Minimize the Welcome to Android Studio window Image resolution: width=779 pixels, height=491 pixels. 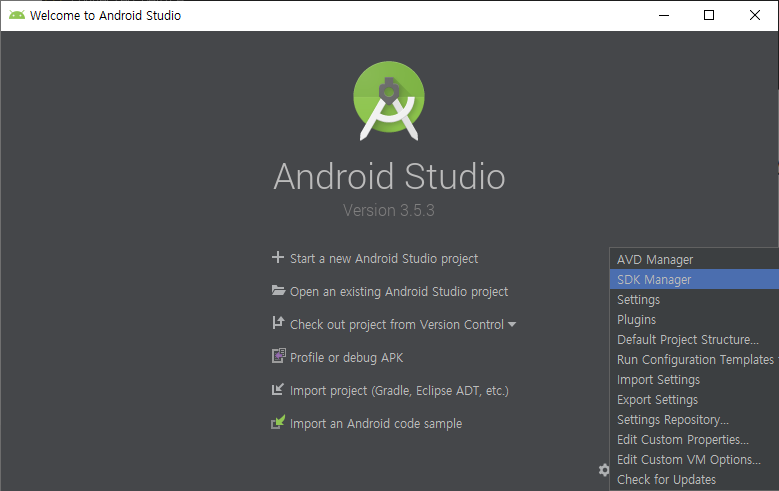pyautogui.click(x=664, y=15)
